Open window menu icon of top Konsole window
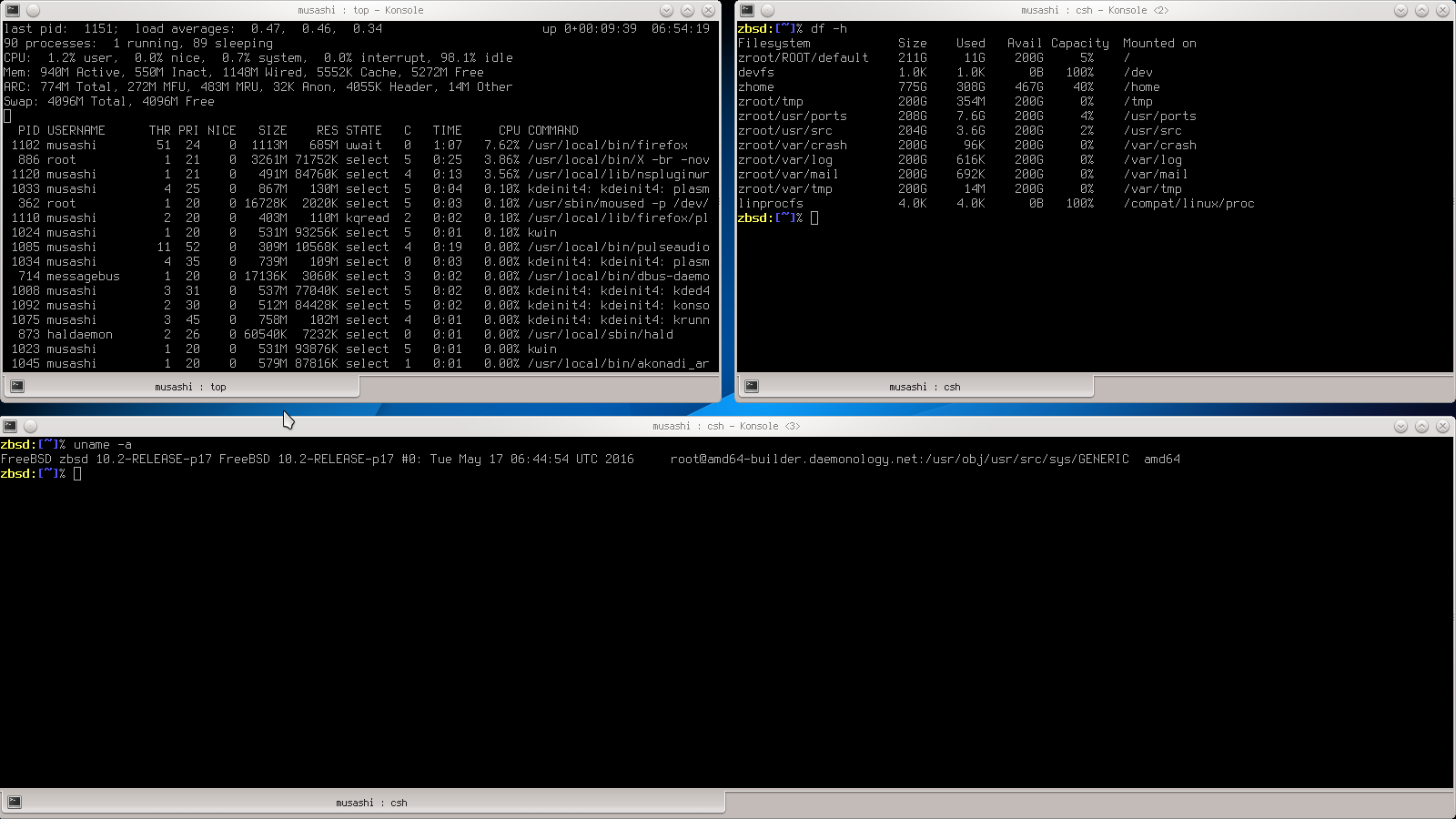 13,10
